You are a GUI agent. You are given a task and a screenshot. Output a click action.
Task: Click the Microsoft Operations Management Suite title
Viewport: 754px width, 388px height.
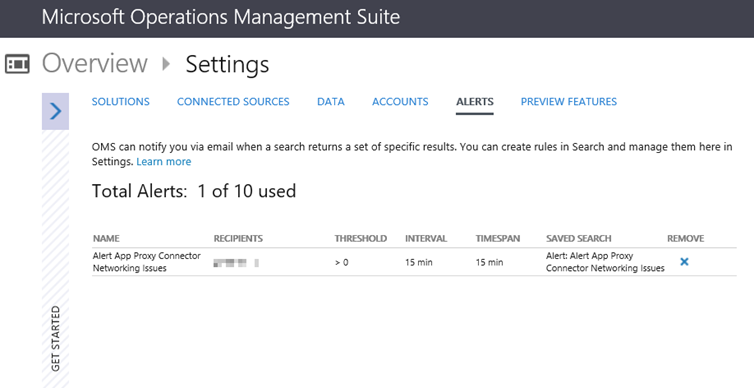point(221,17)
